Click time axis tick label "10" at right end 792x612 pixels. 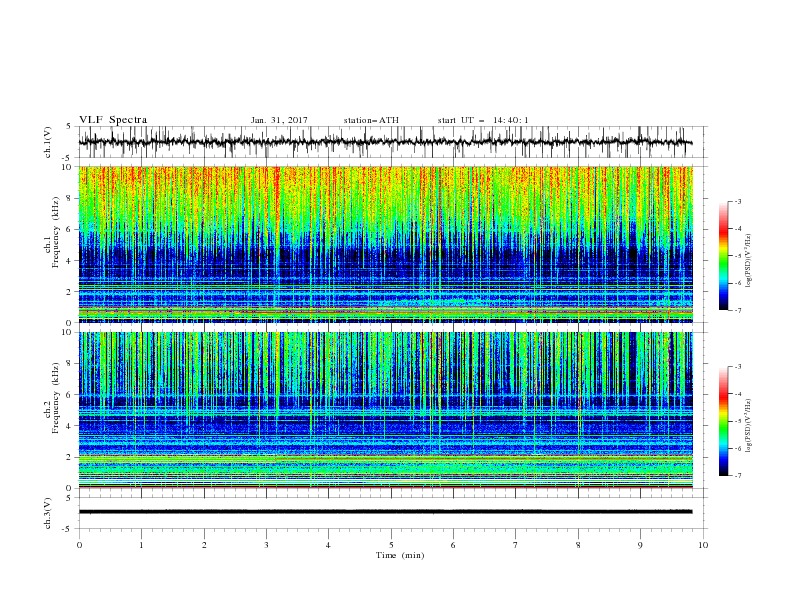(x=703, y=545)
